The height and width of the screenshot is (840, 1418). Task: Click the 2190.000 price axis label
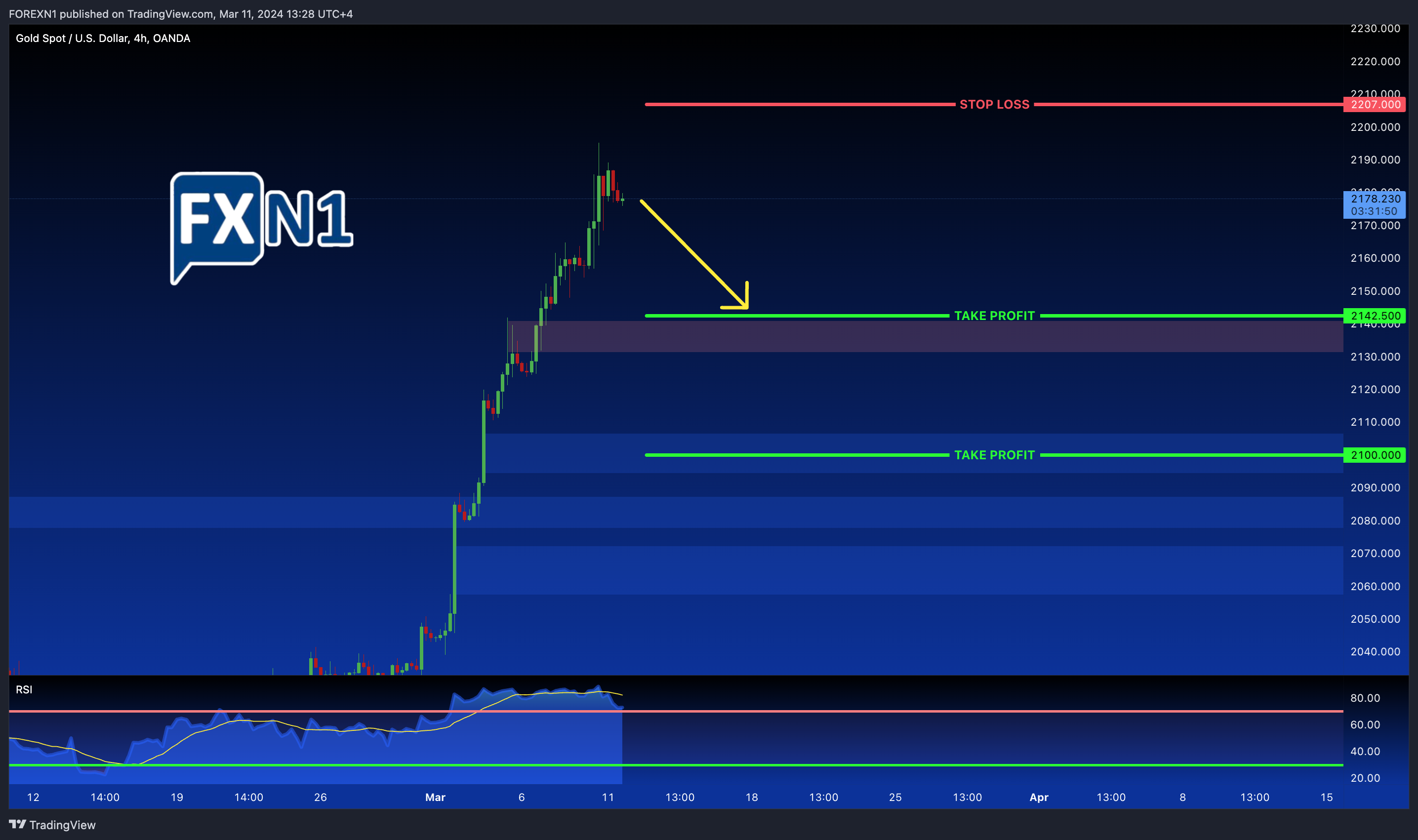pyautogui.click(x=1375, y=160)
